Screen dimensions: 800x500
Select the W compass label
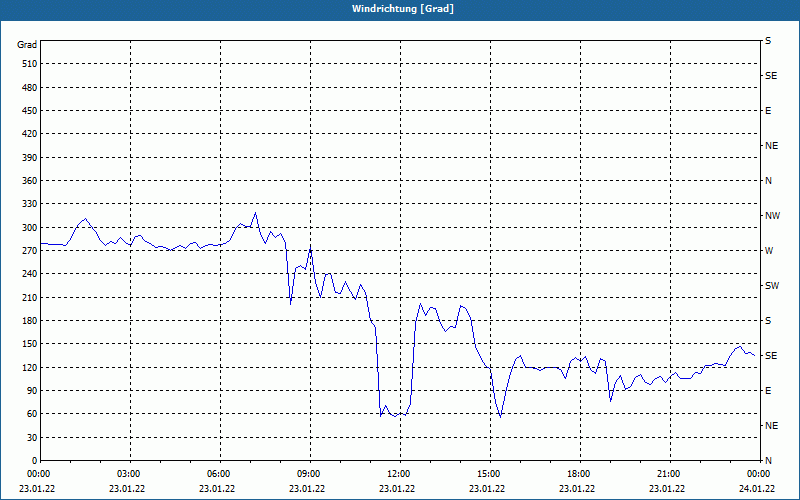(769, 251)
